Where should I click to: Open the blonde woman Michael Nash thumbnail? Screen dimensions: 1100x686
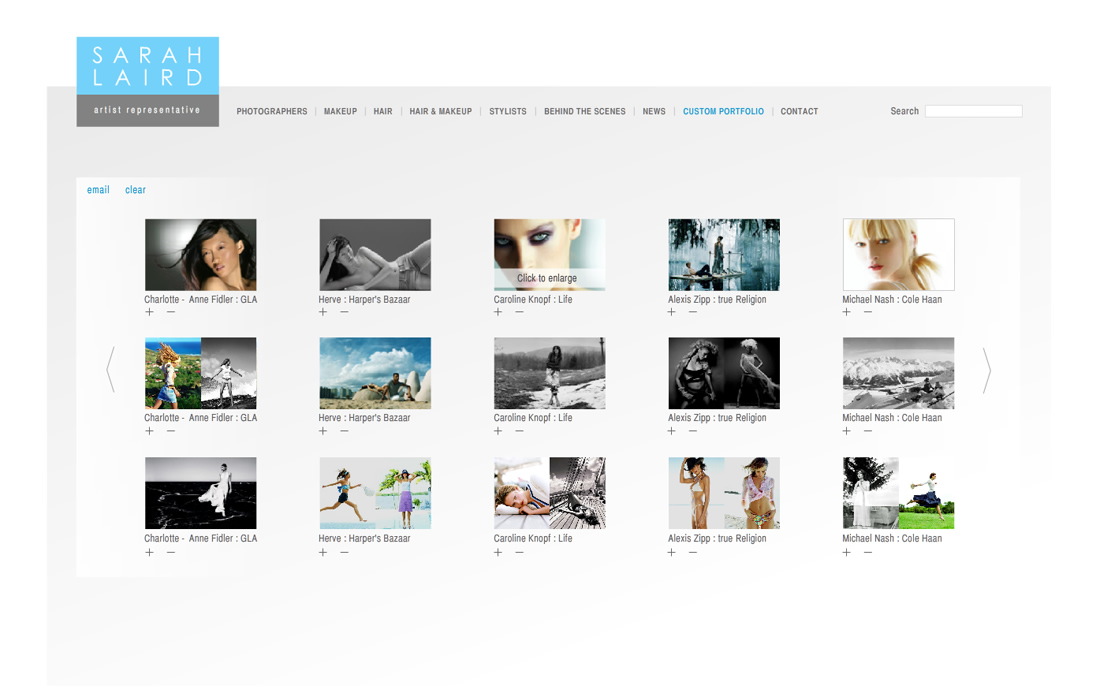898,254
